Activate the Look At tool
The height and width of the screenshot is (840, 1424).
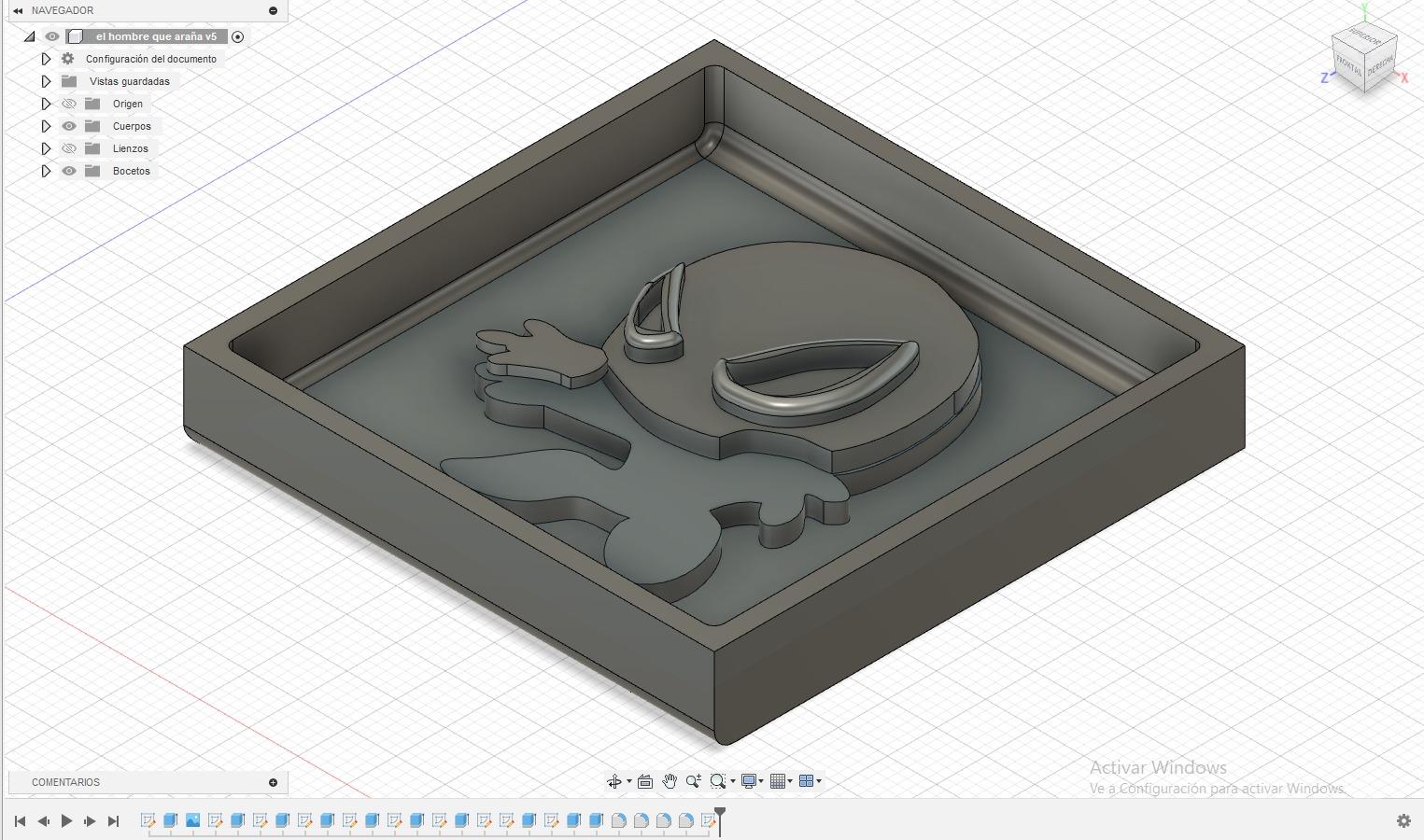coord(645,781)
